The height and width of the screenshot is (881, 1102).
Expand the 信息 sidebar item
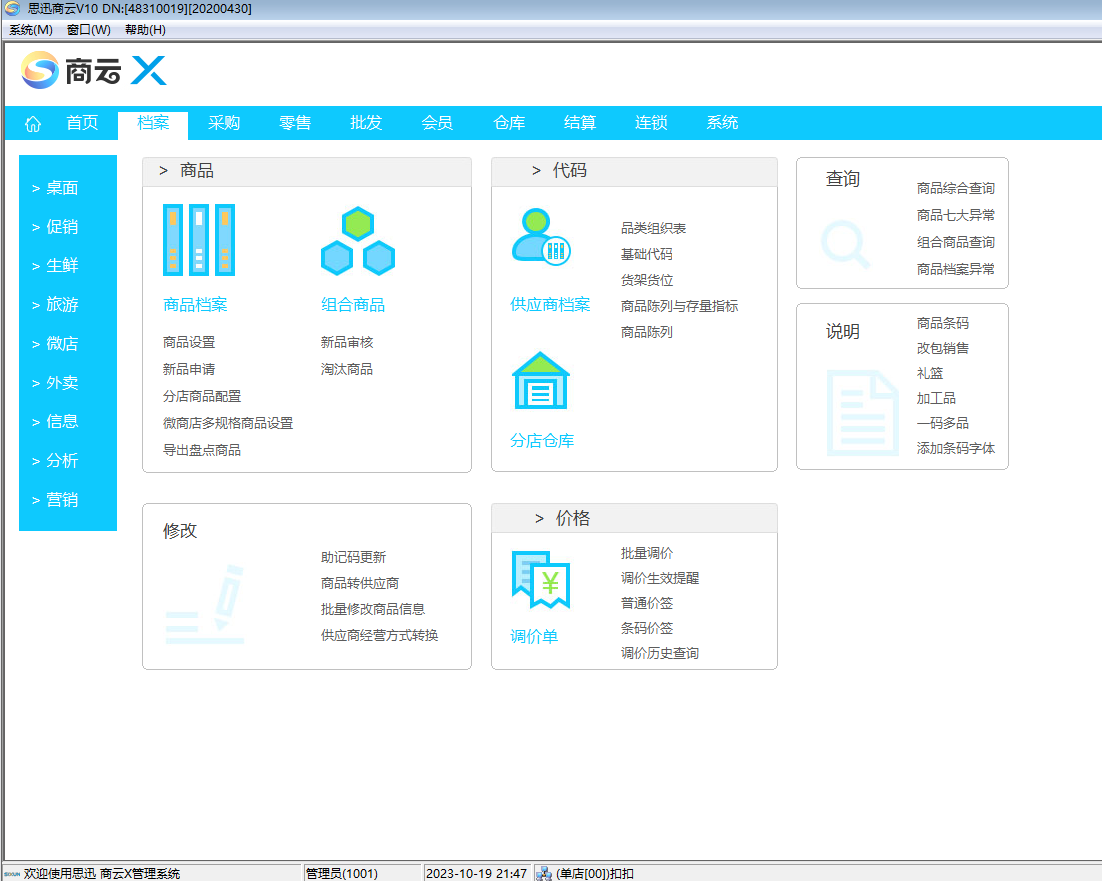pyautogui.click(x=55, y=422)
